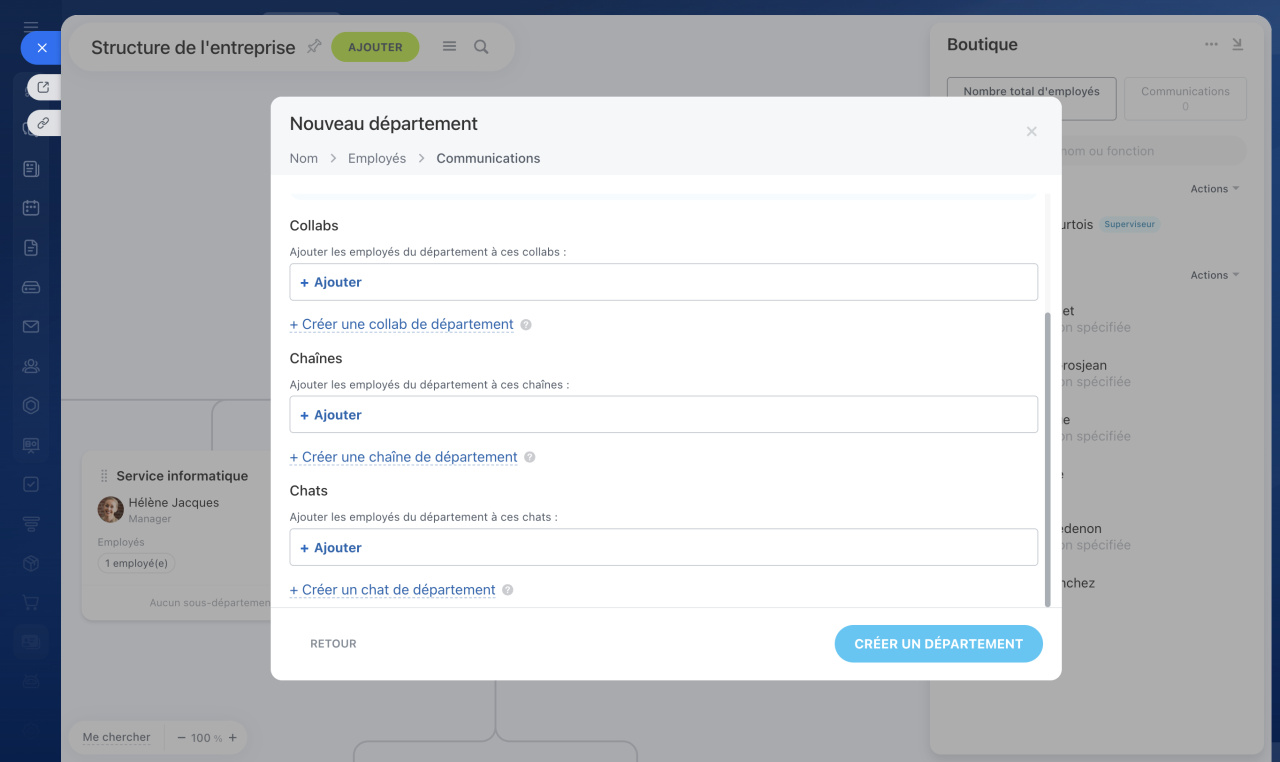Show help icon for chaîne de département
The image size is (1280, 762).
pyautogui.click(x=530, y=457)
